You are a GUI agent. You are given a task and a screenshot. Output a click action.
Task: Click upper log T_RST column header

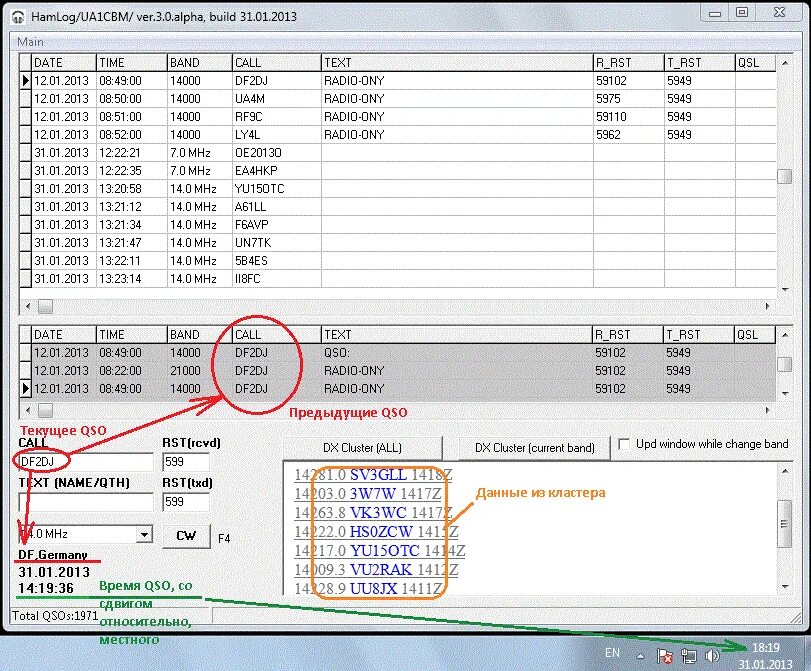pyautogui.click(x=699, y=63)
